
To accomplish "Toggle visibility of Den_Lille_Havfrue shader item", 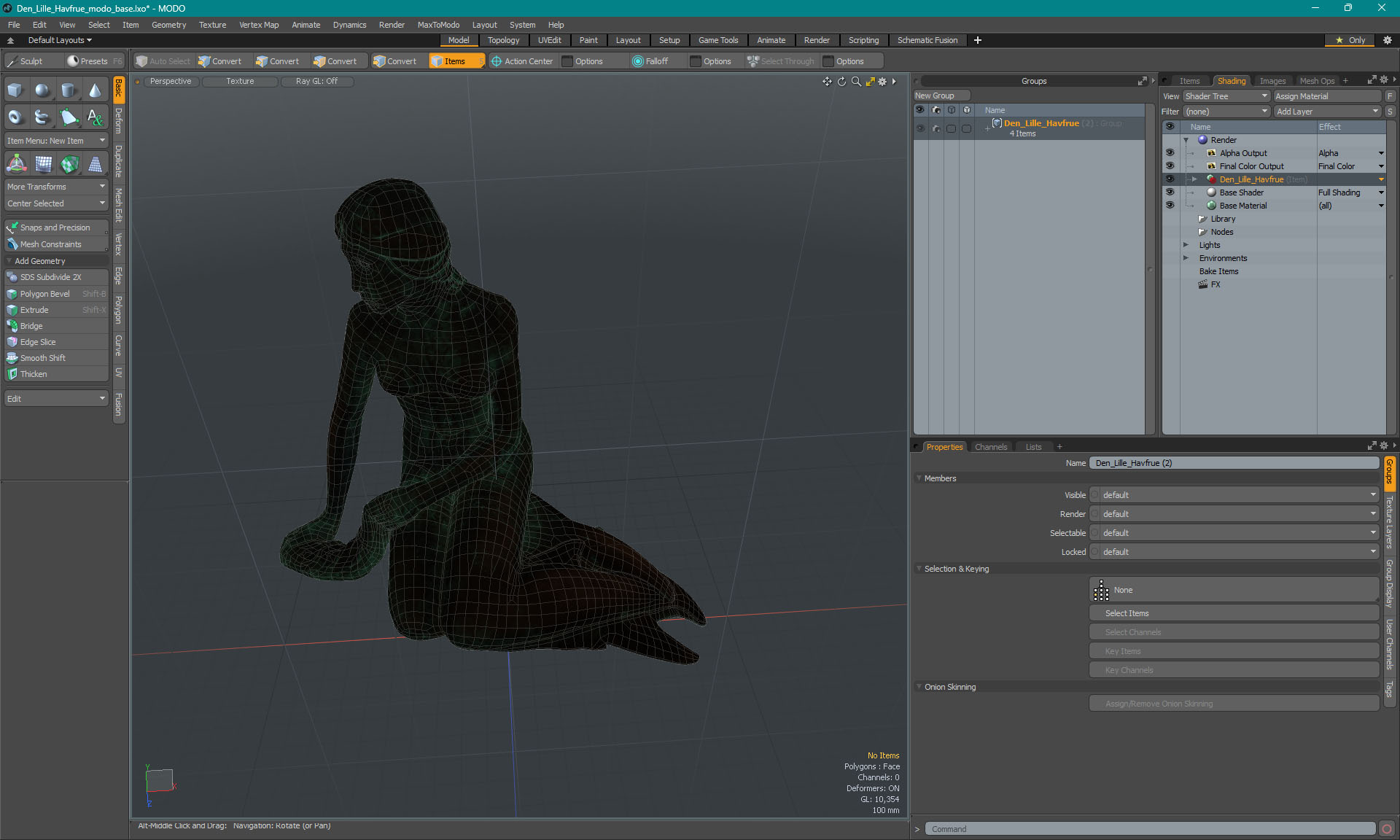I will [1170, 179].
